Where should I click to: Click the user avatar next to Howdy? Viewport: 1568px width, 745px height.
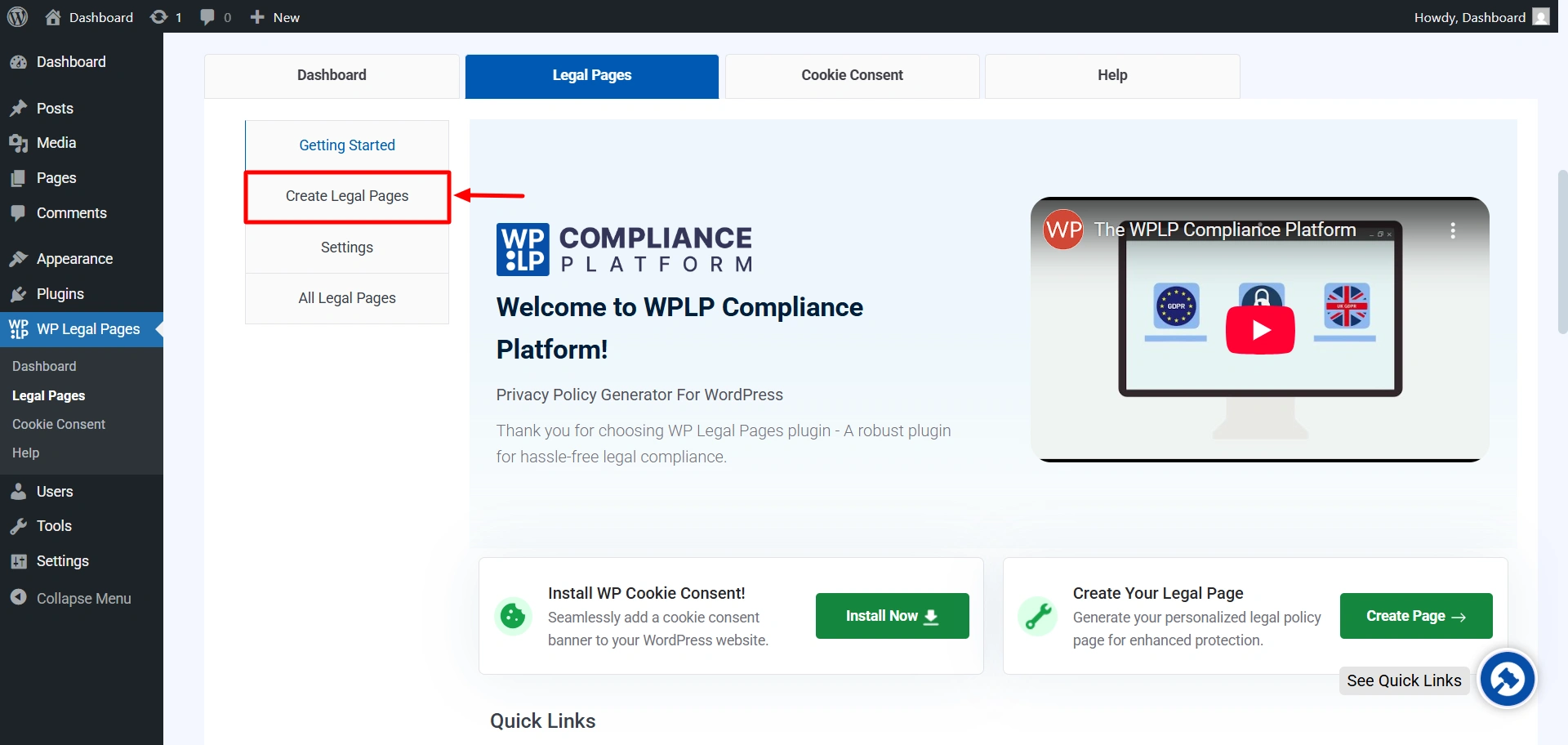(1541, 17)
